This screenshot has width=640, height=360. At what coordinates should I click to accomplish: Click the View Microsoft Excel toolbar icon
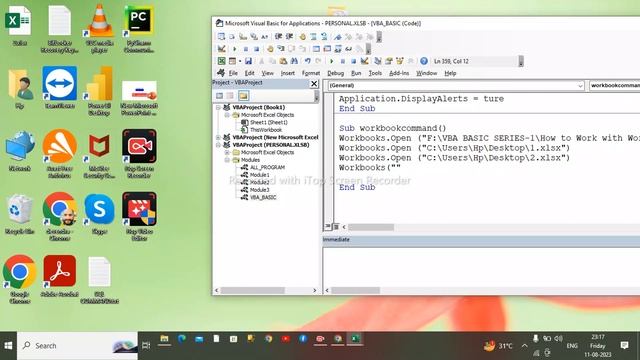221,61
